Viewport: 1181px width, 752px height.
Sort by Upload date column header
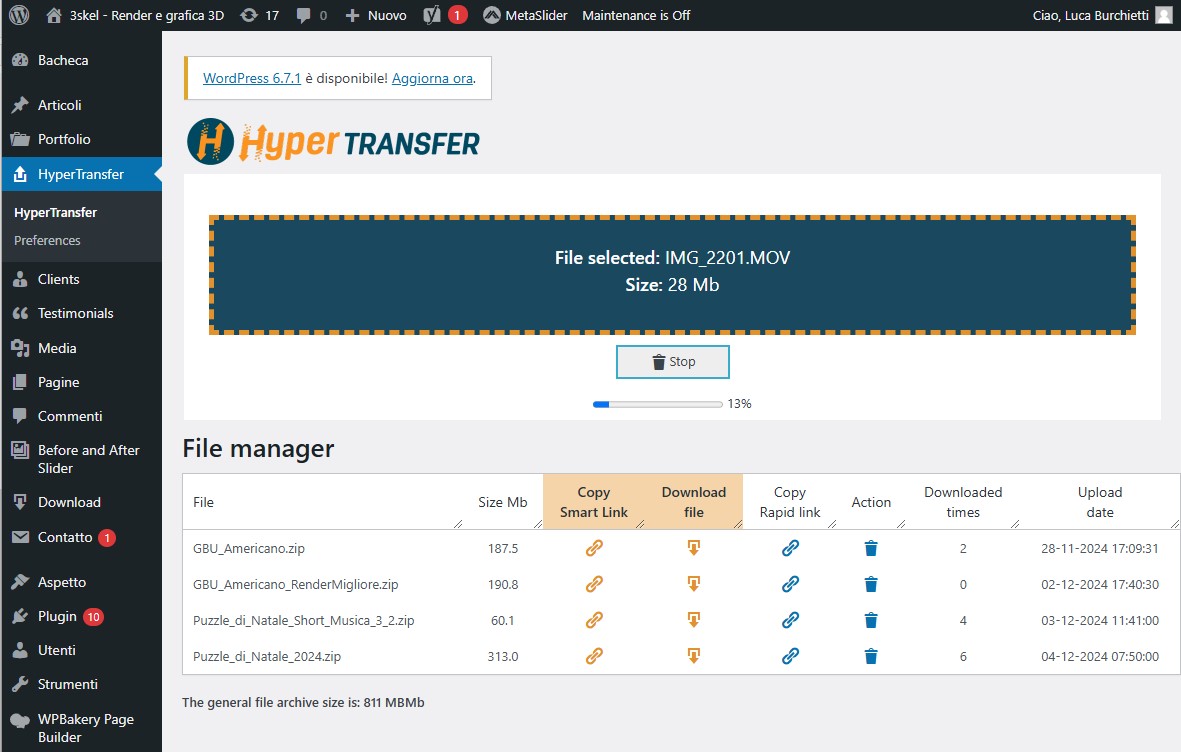[x=1100, y=502]
